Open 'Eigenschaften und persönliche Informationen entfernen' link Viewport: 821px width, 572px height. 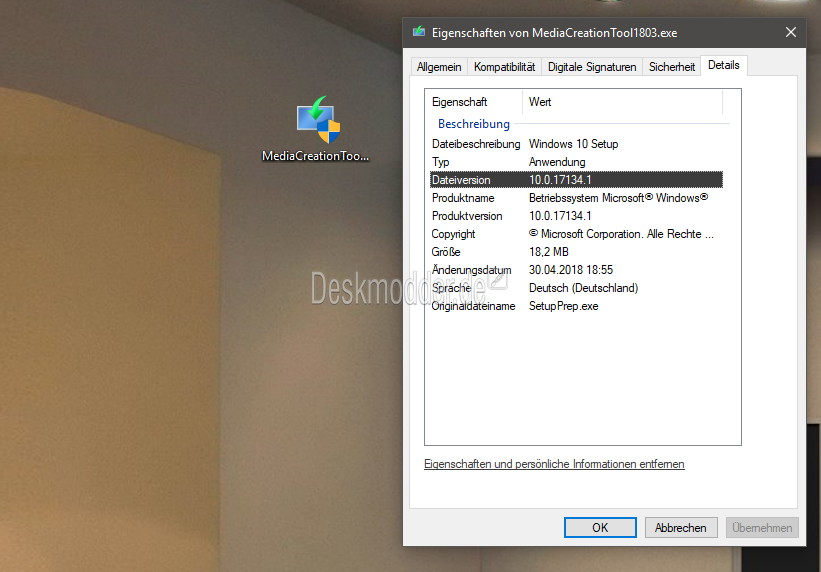coord(554,464)
